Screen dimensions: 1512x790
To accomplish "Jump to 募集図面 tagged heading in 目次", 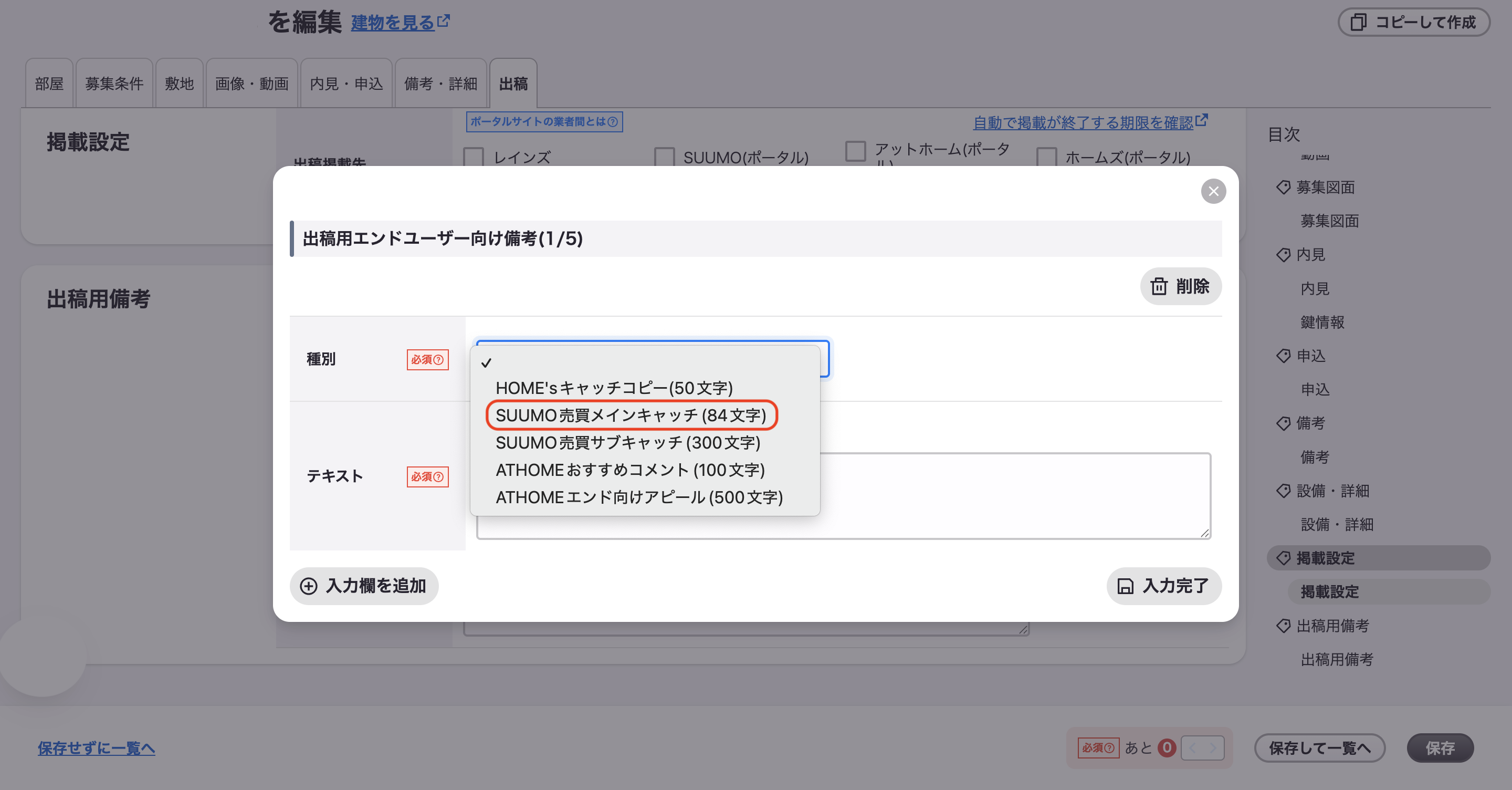I will point(1325,188).
